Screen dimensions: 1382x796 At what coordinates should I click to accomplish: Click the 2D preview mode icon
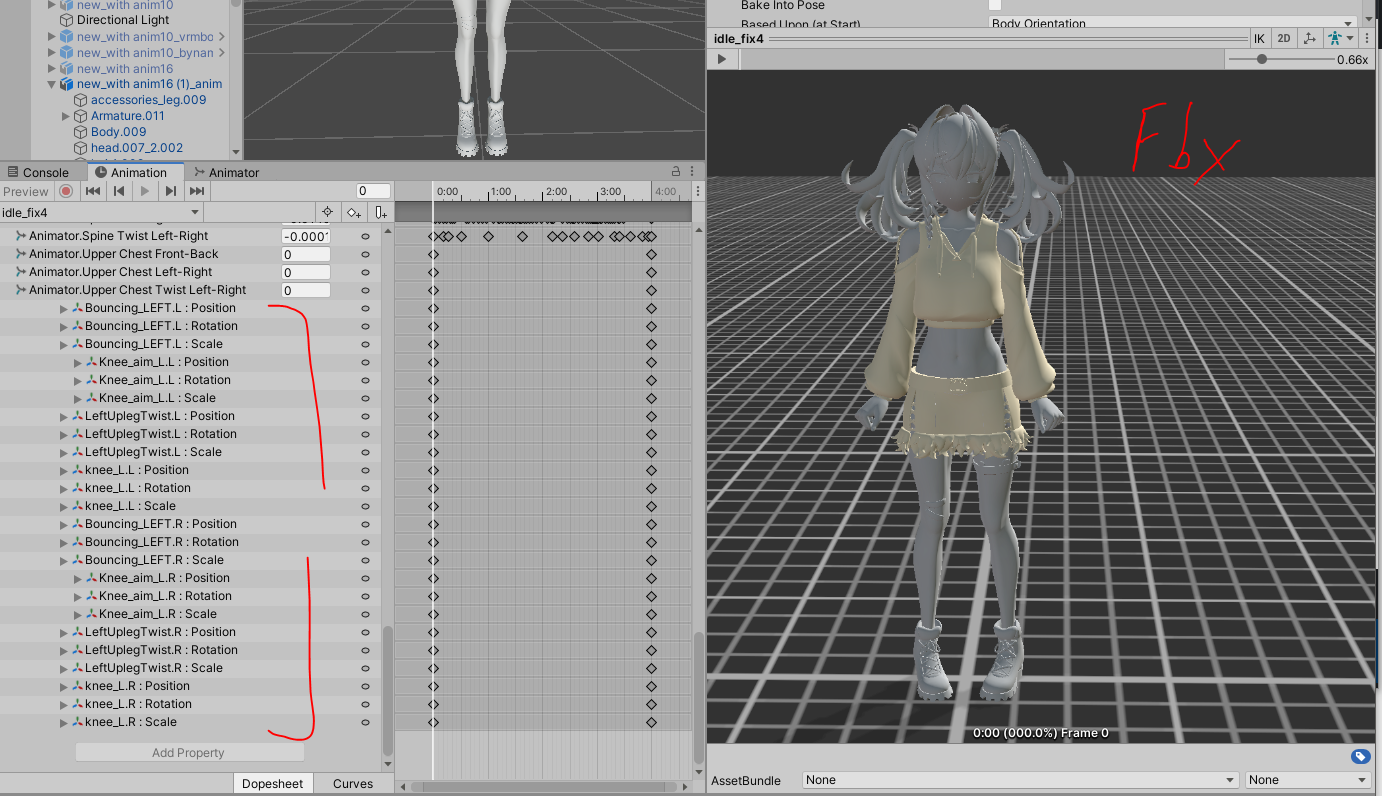click(1283, 38)
